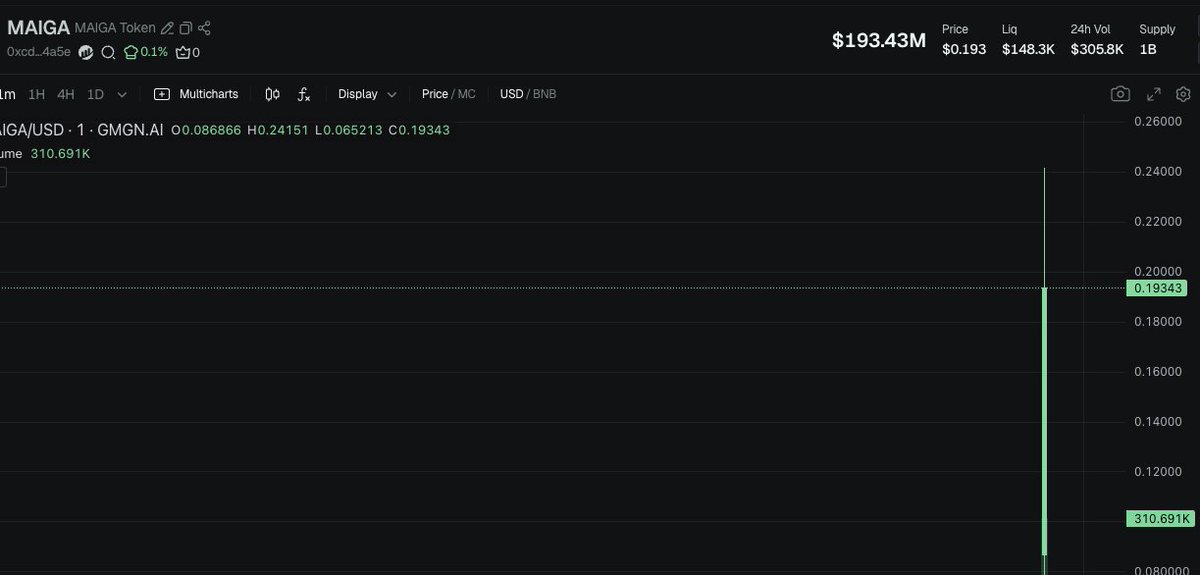Screen dimensions: 1200x575
Task: Expand the chart to fullscreen
Action: pos(1153,94)
